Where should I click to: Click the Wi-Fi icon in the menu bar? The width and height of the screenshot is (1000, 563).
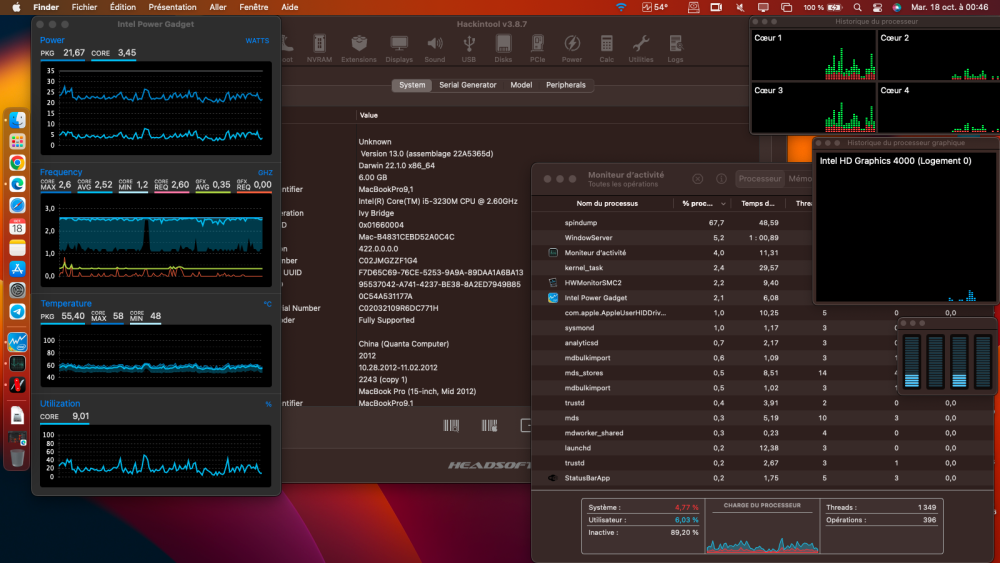[621, 7]
